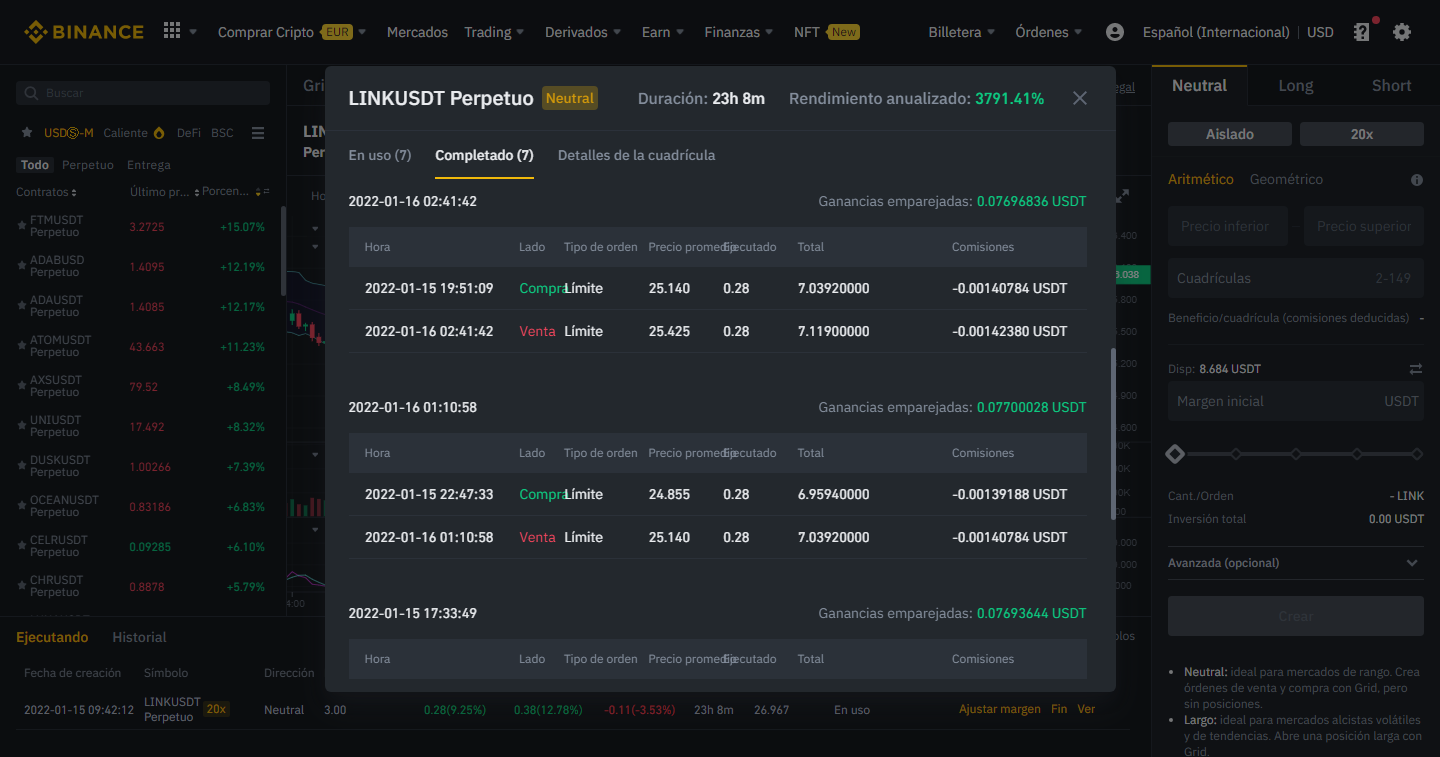1440x757 pixels.
Task: Favorite AXSUSDT with its star
Action: [22, 386]
